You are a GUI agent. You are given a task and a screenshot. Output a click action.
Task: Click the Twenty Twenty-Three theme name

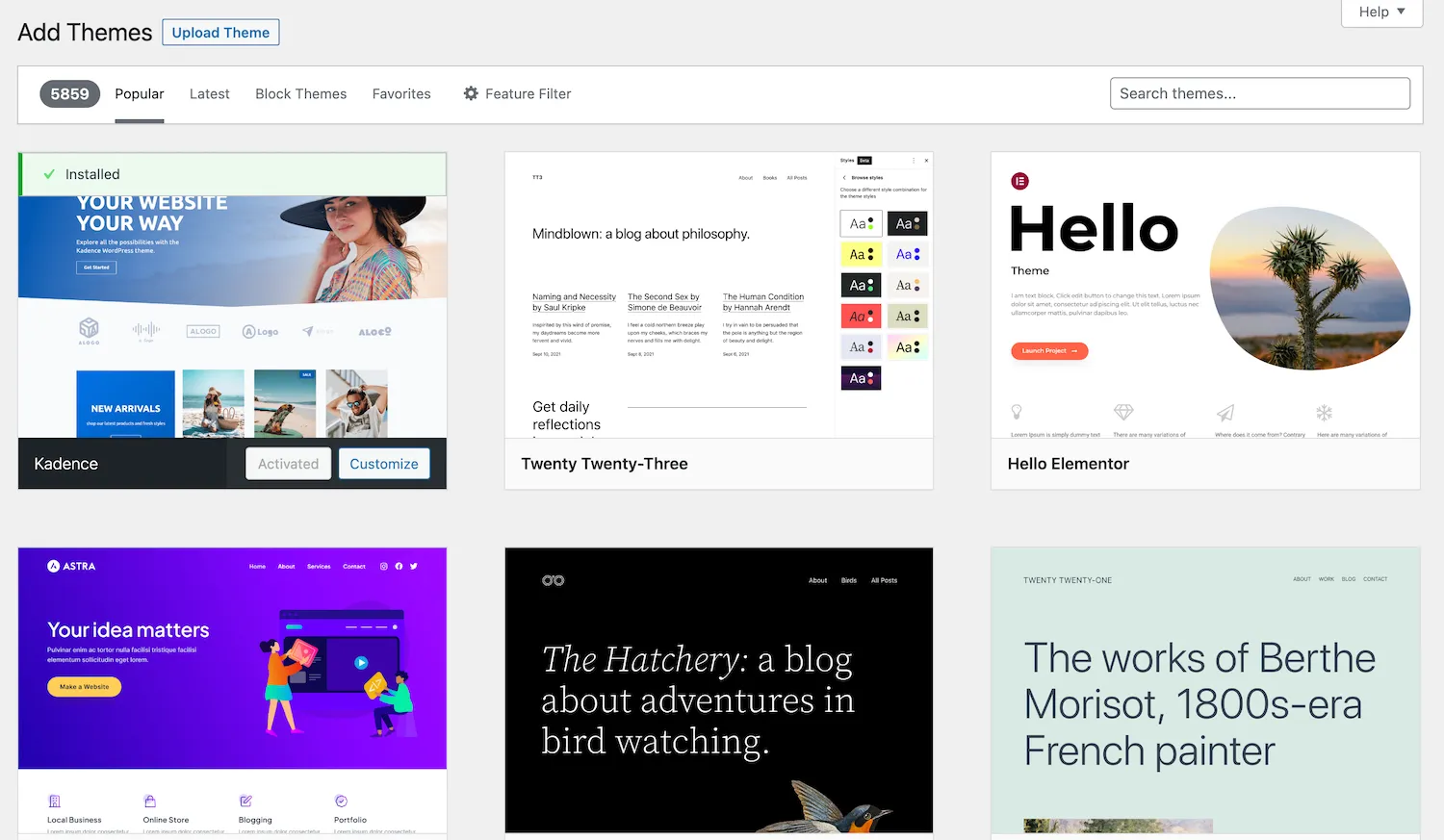605,464
